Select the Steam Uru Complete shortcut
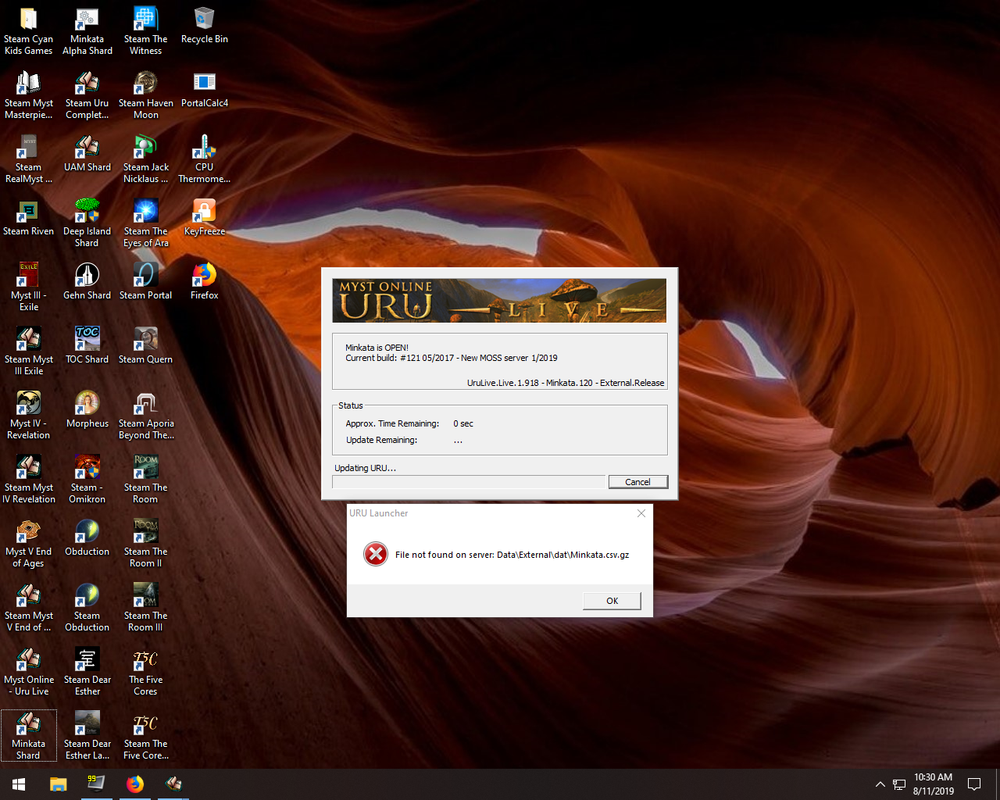 click(x=87, y=96)
